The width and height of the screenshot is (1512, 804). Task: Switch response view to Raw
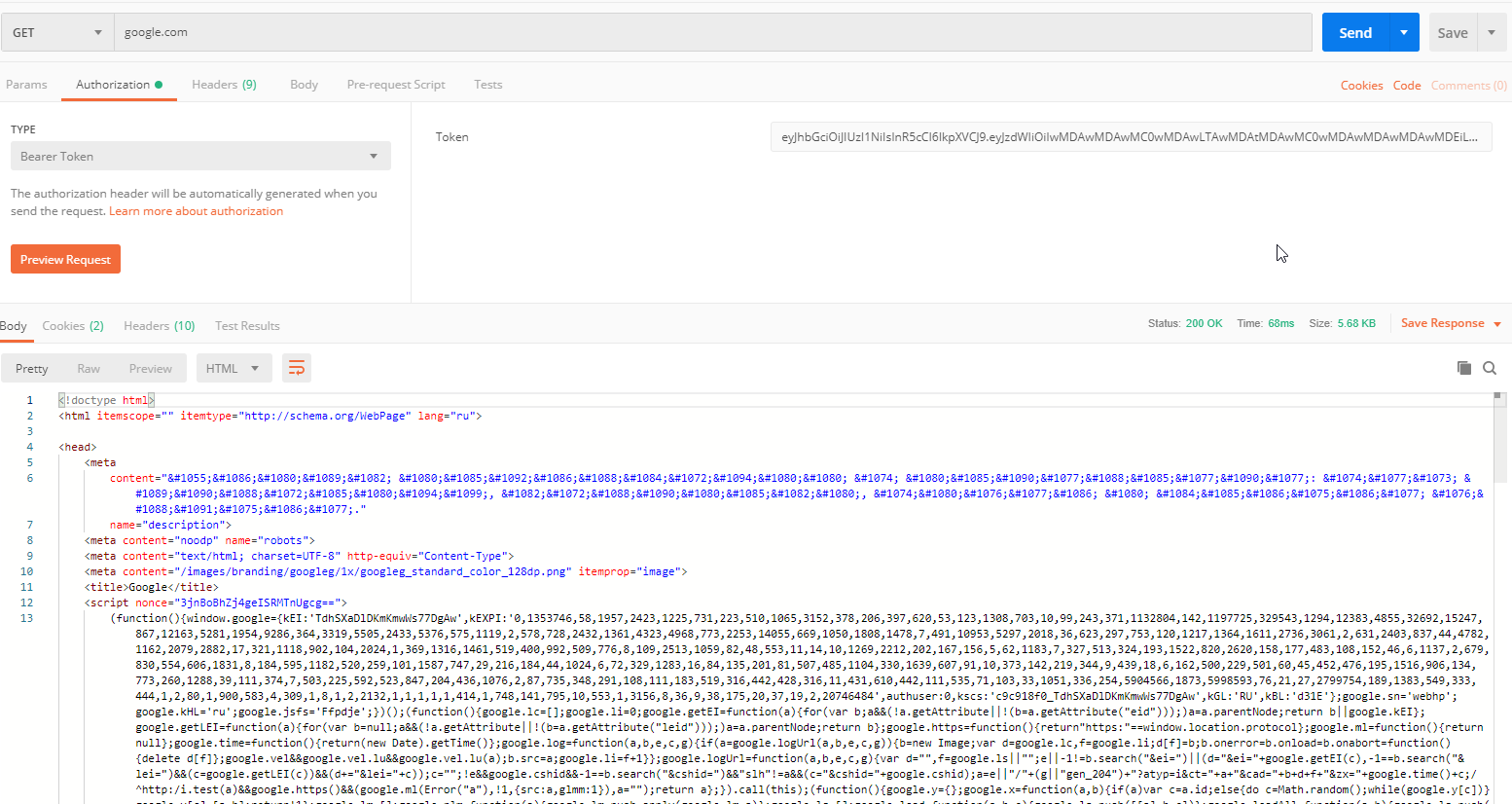88,368
